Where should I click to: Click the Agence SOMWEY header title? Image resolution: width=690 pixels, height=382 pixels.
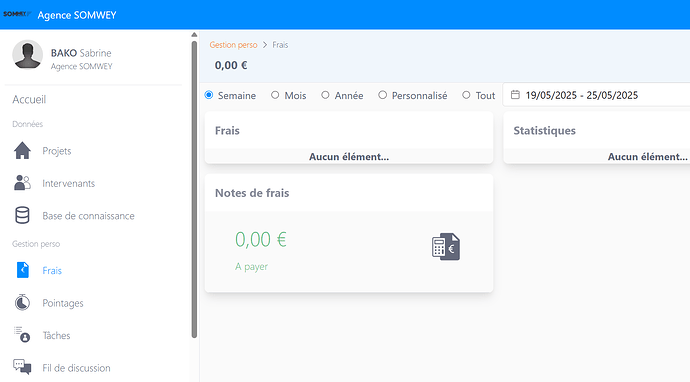(77, 15)
